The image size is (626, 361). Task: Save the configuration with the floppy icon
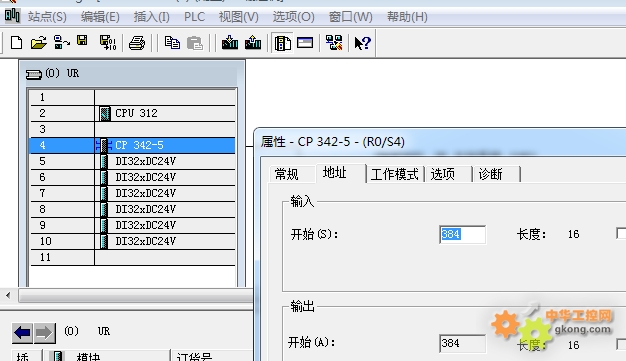tap(83, 40)
